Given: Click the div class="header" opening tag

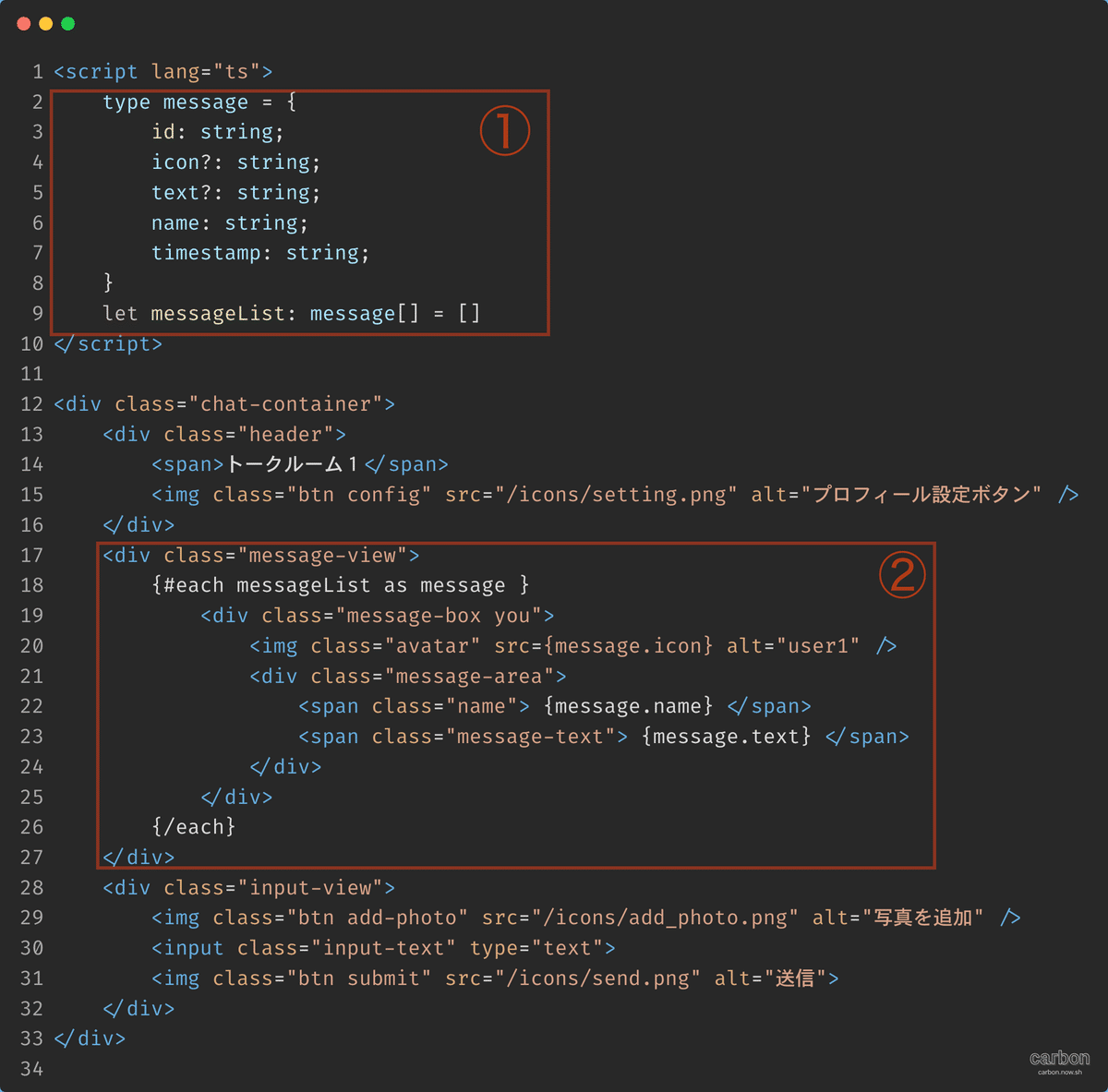Looking at the screenshot, I should coord(224,435).
